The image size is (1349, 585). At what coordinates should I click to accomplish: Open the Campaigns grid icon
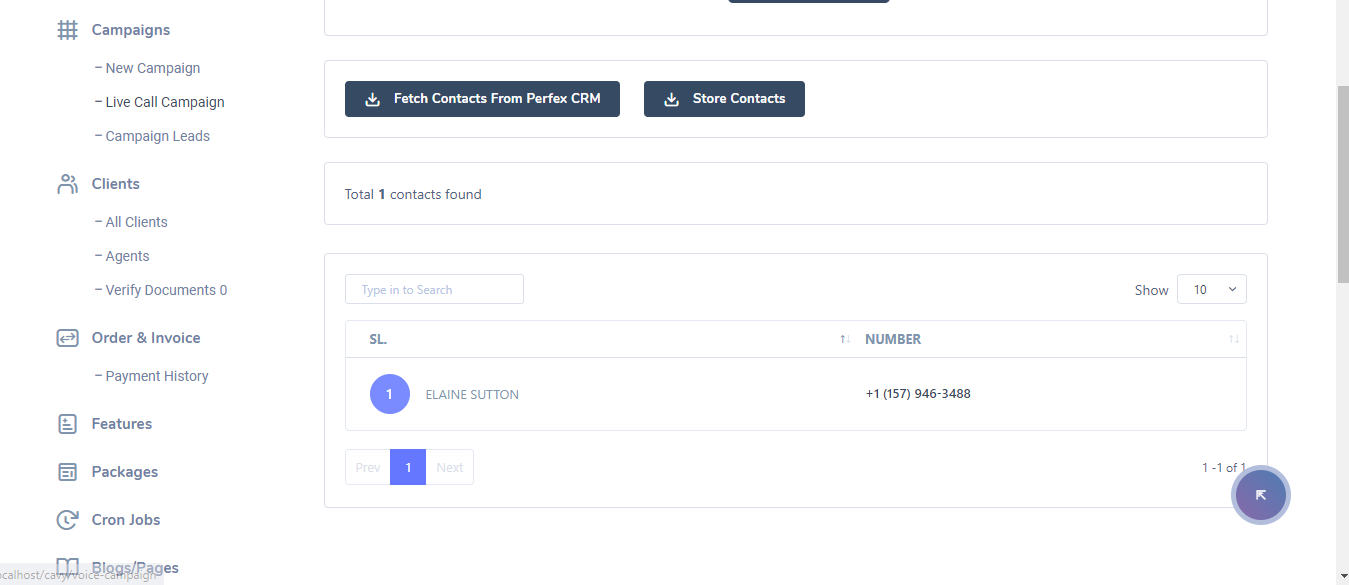click(x=67, y=30)
